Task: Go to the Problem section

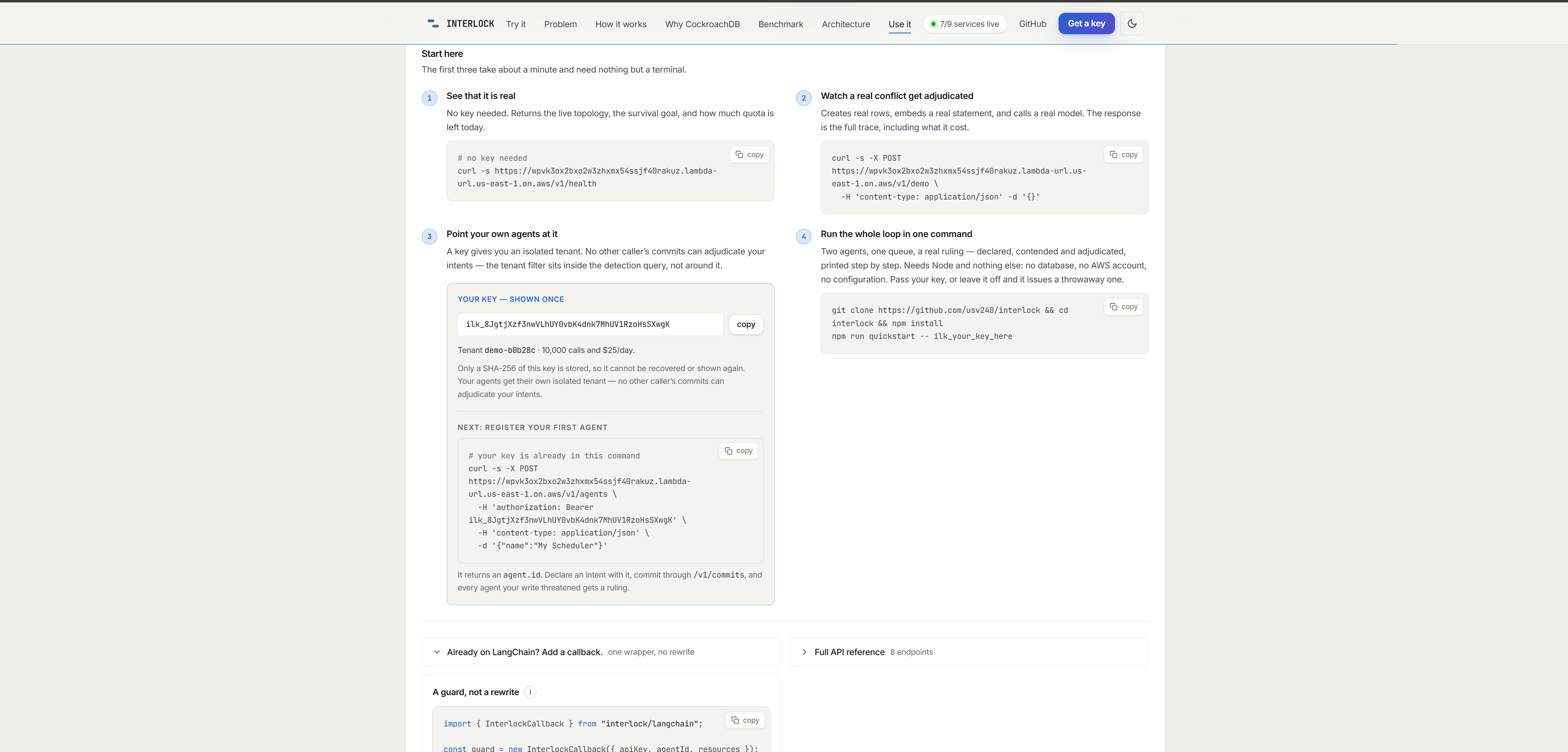Action: 560,24
